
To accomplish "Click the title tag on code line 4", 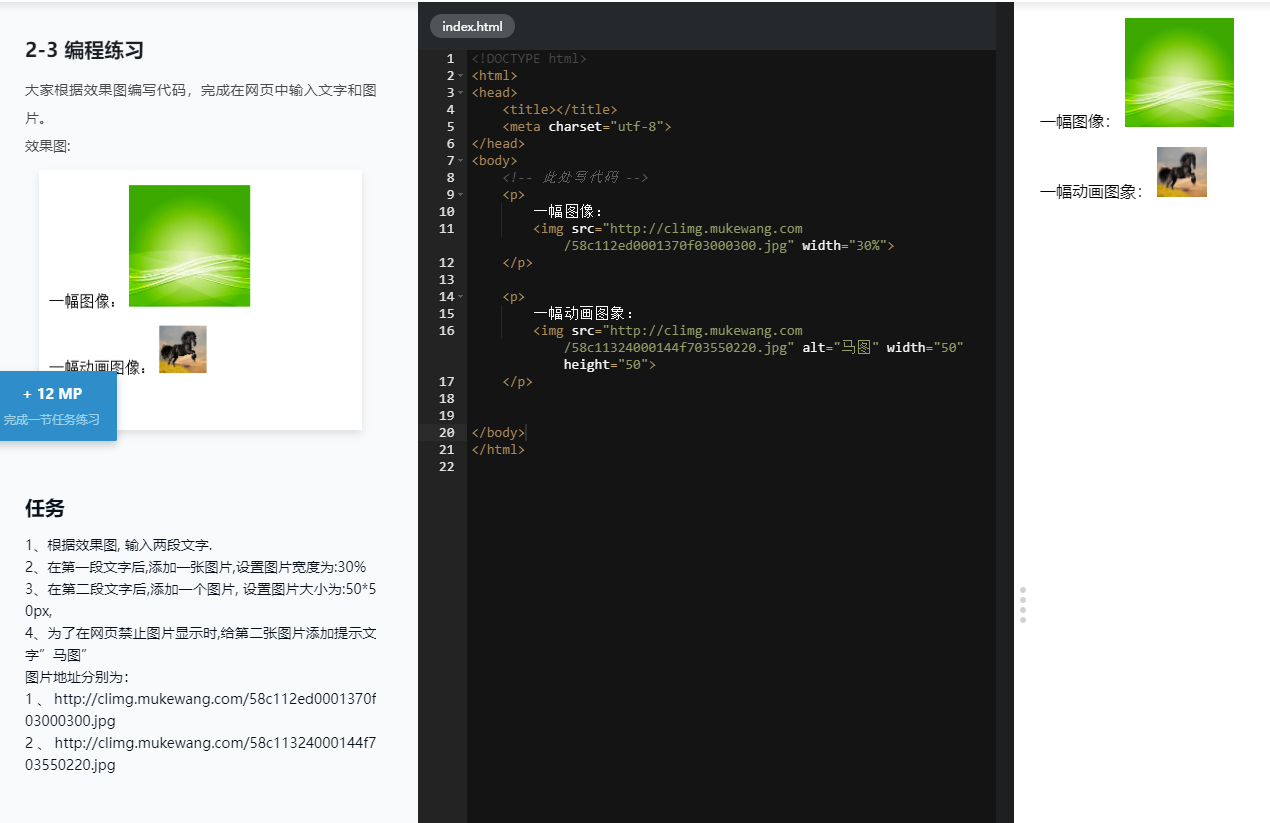I will point(560,110).
